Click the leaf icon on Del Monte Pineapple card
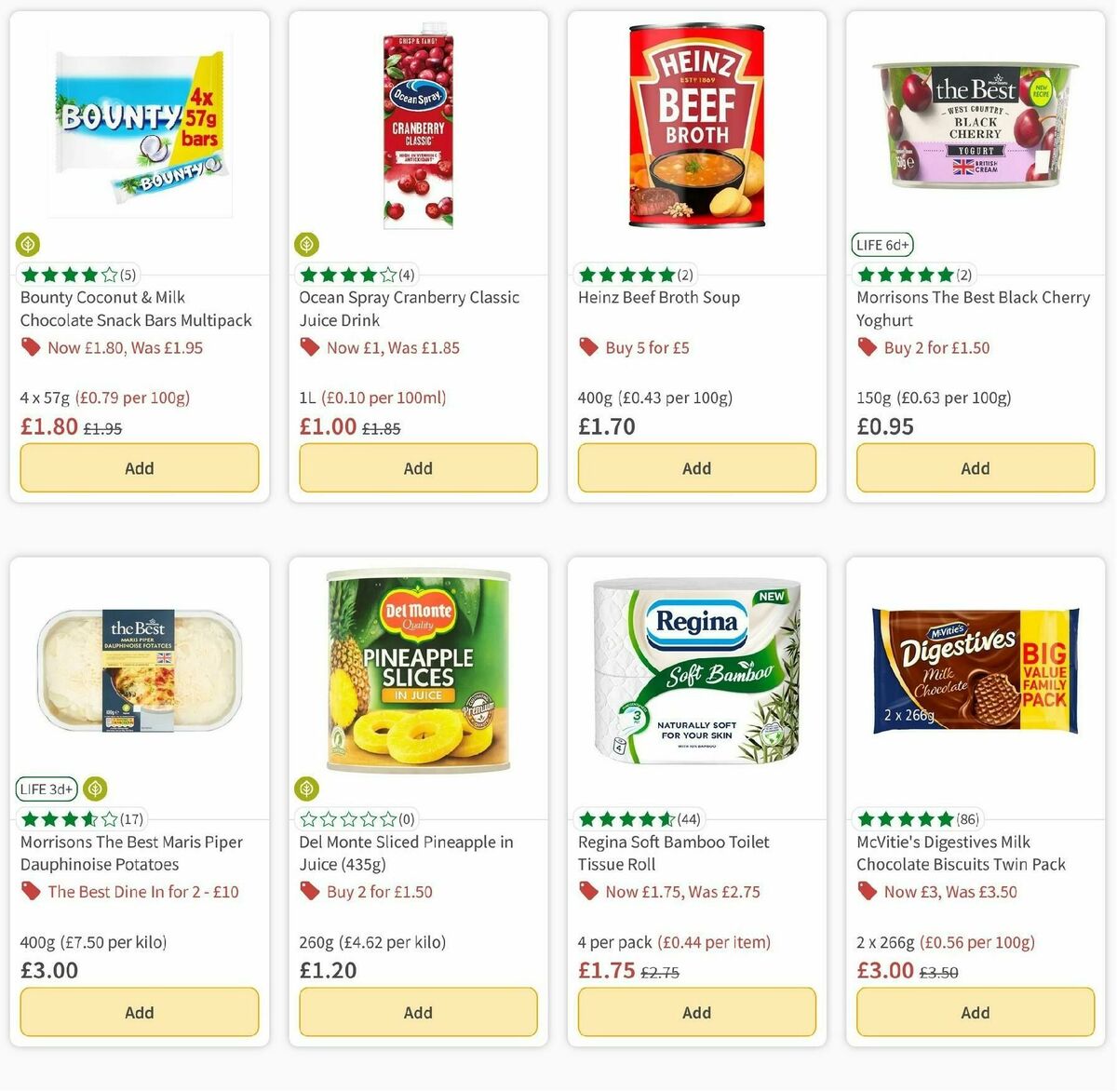Viewport: 1117px width, 1092px height. click(306, 789)
